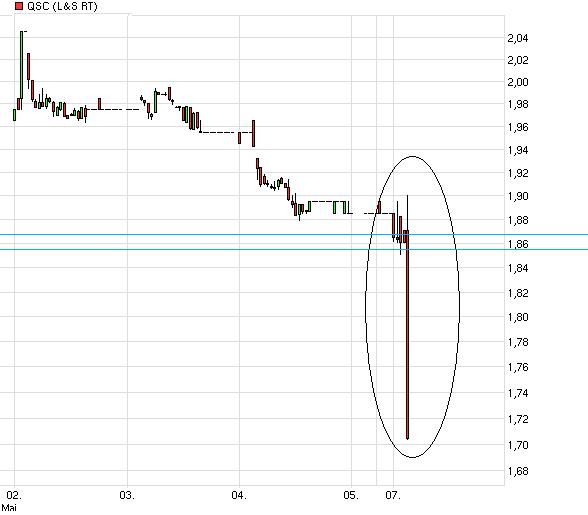588x515 pixels.
Task: Click the 05. date axis label
Action: click(351, 495)
